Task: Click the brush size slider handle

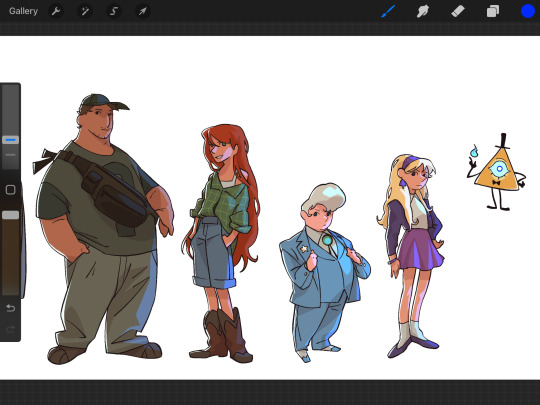Action: tap(11, 140)
